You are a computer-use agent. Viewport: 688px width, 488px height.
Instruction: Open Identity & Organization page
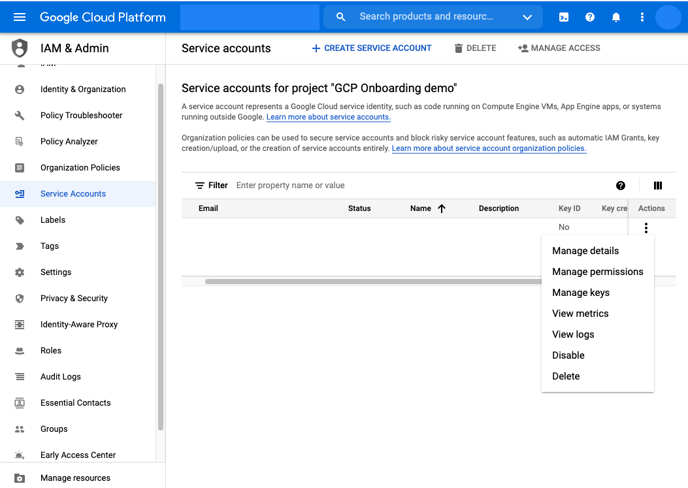(x=83, y=90)
